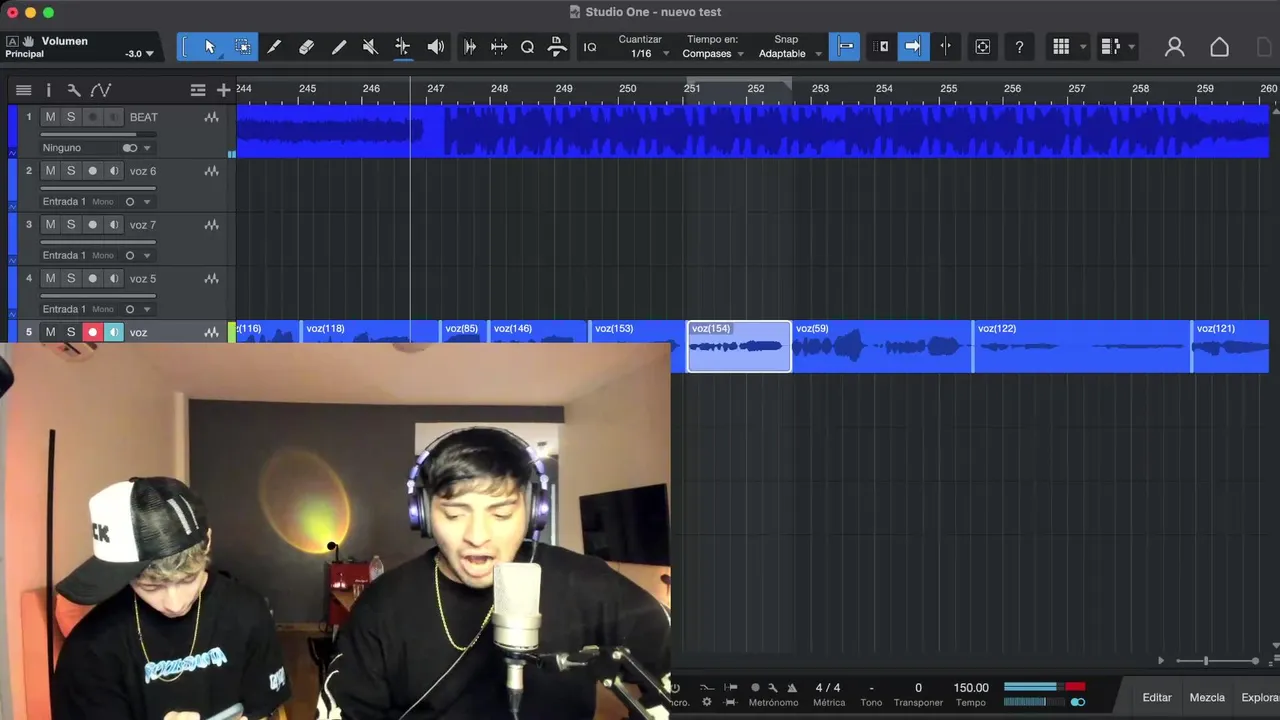Arm record on voz 6 track
This screenshot has width=1280, height=720.
pos(93,171)
